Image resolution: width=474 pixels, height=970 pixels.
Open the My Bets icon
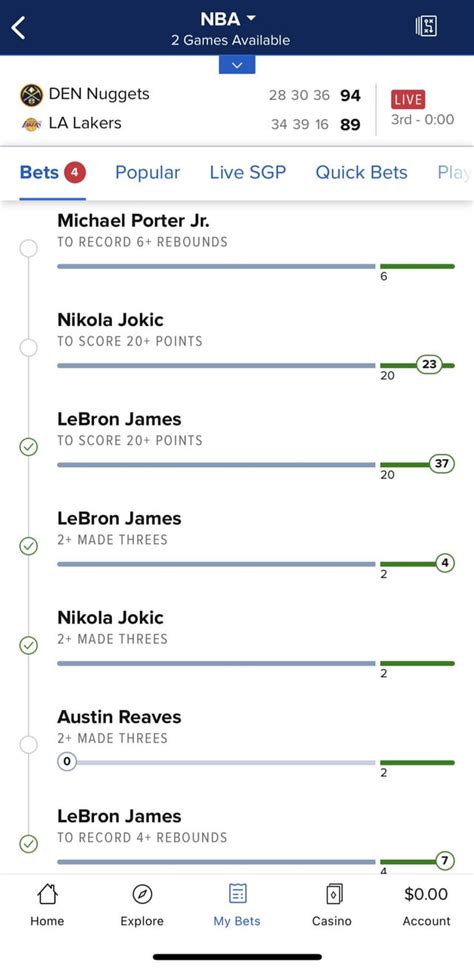click(237, 893)
